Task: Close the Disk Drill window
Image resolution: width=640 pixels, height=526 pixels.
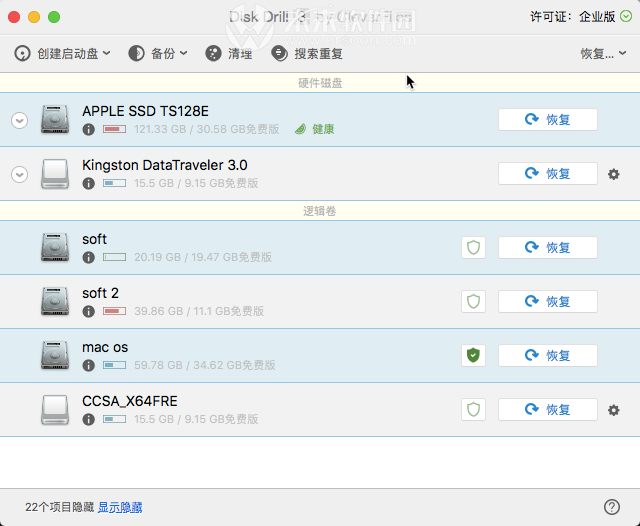Action: (14, 17)
